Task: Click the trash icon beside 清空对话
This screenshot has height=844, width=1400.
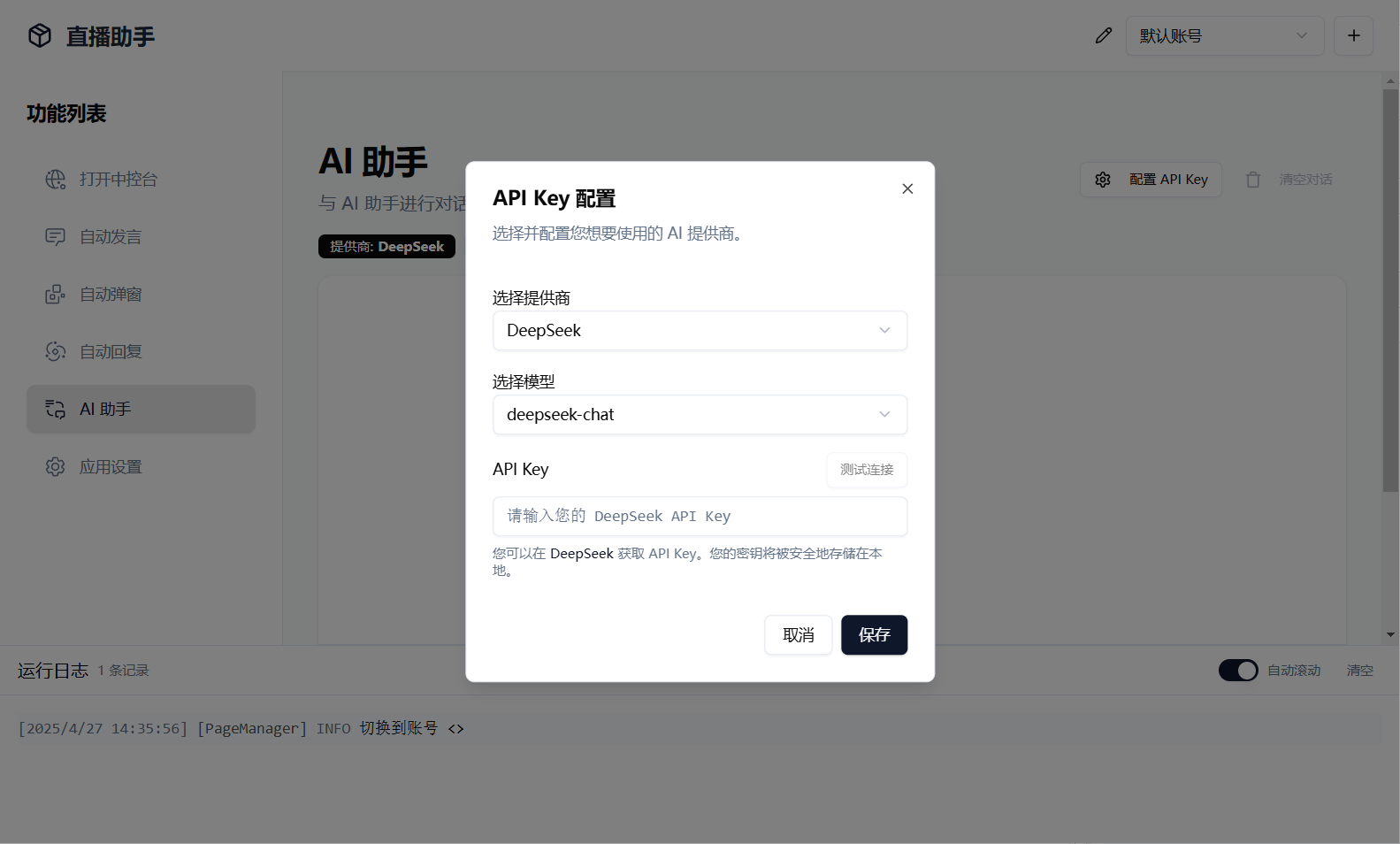Action: coord(1253,180)
